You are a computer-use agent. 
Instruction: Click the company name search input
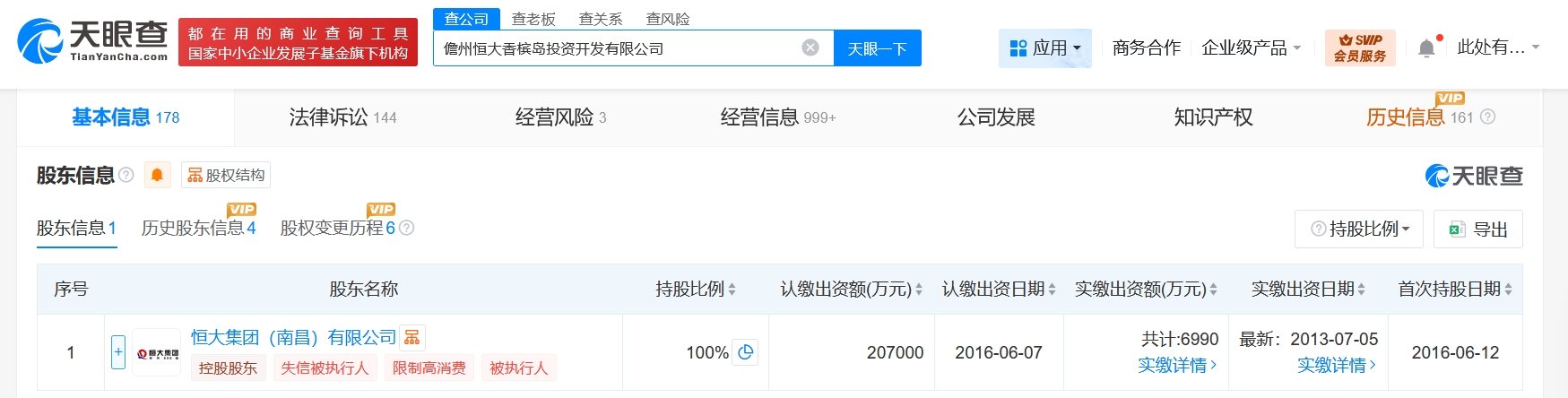[x=617, y=48]
